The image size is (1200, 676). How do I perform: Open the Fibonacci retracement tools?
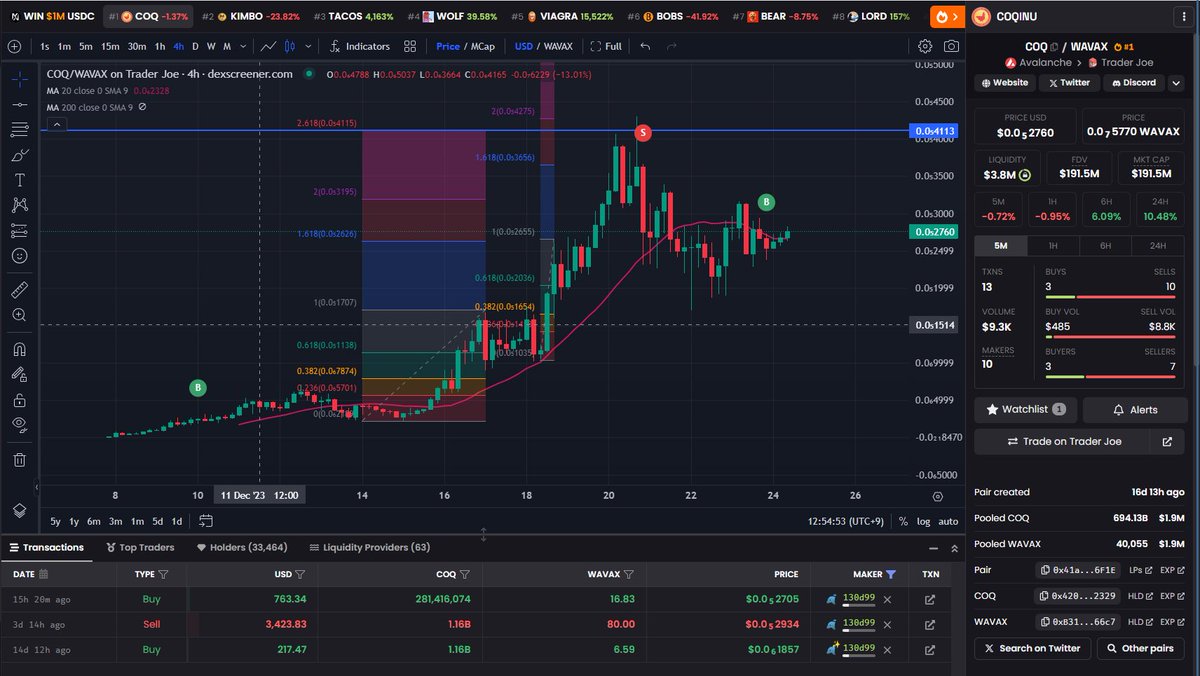coord(19,129)
